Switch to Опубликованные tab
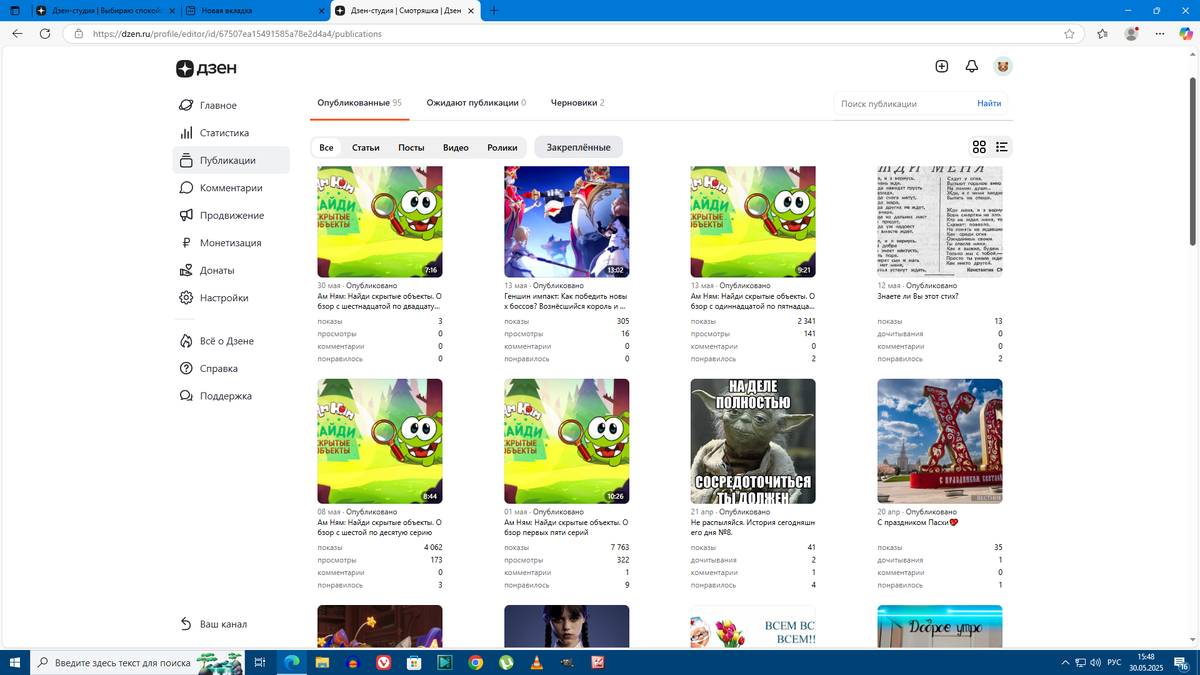Viewport: 1200px width, 675px height. tap(359, 103)
